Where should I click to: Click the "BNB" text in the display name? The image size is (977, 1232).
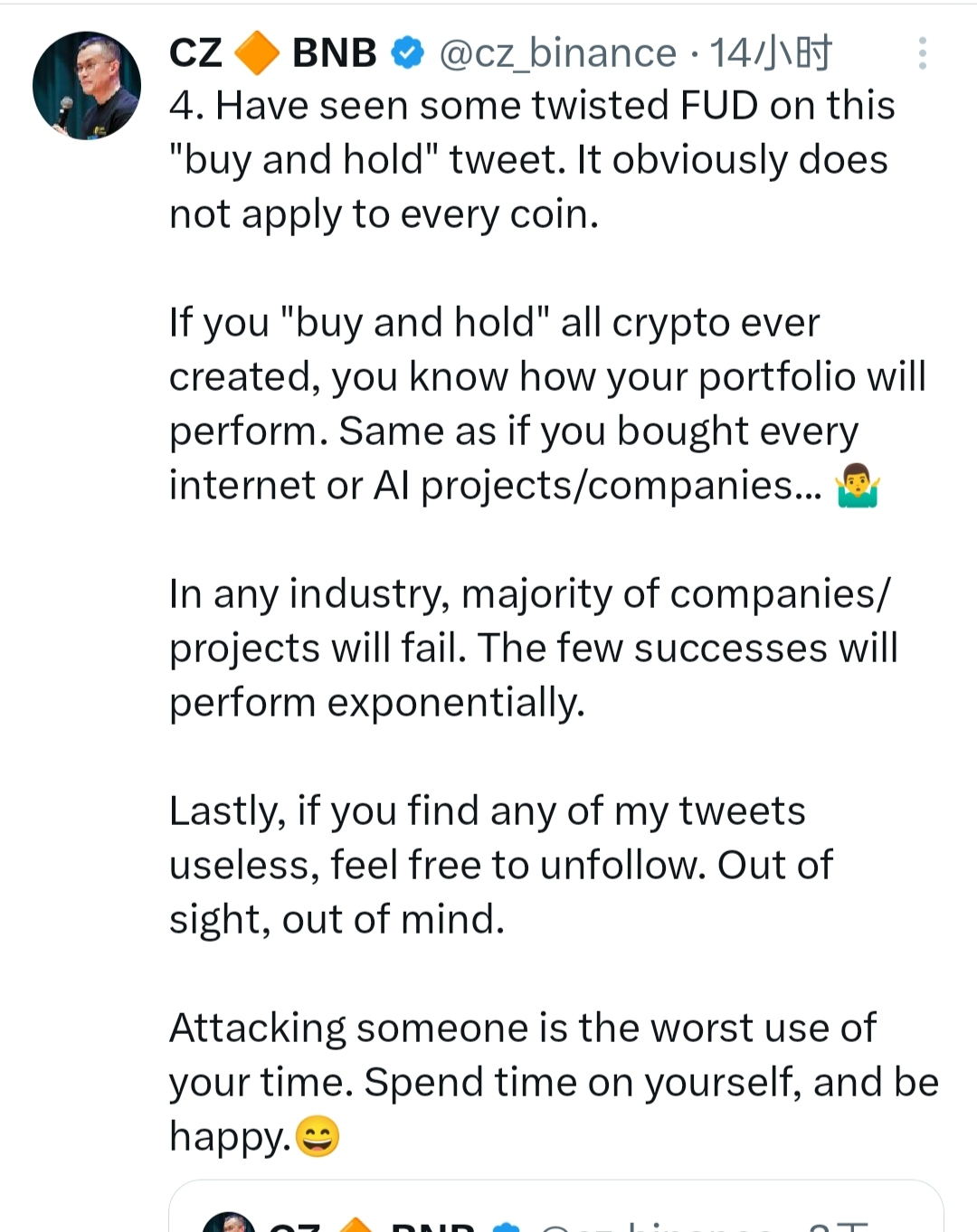pyautogui.click(x=334, y=53)
